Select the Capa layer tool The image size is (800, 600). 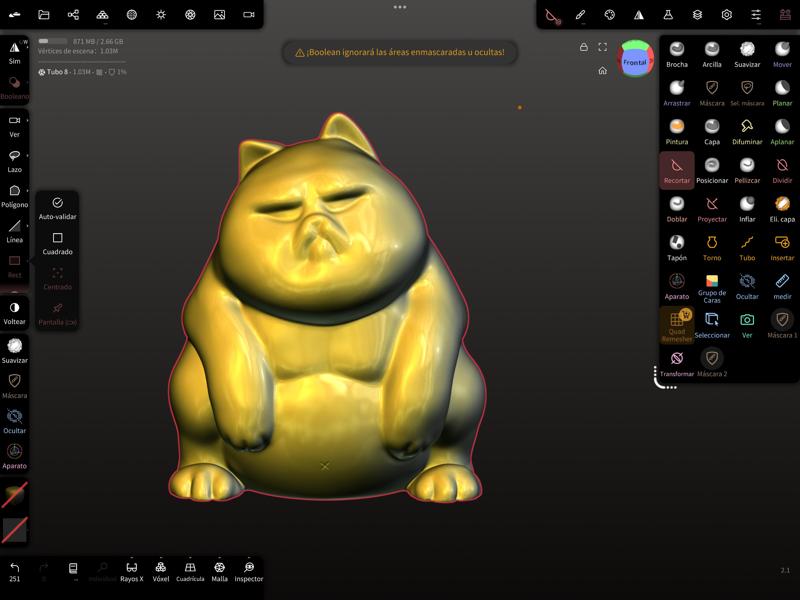(712, 132)
